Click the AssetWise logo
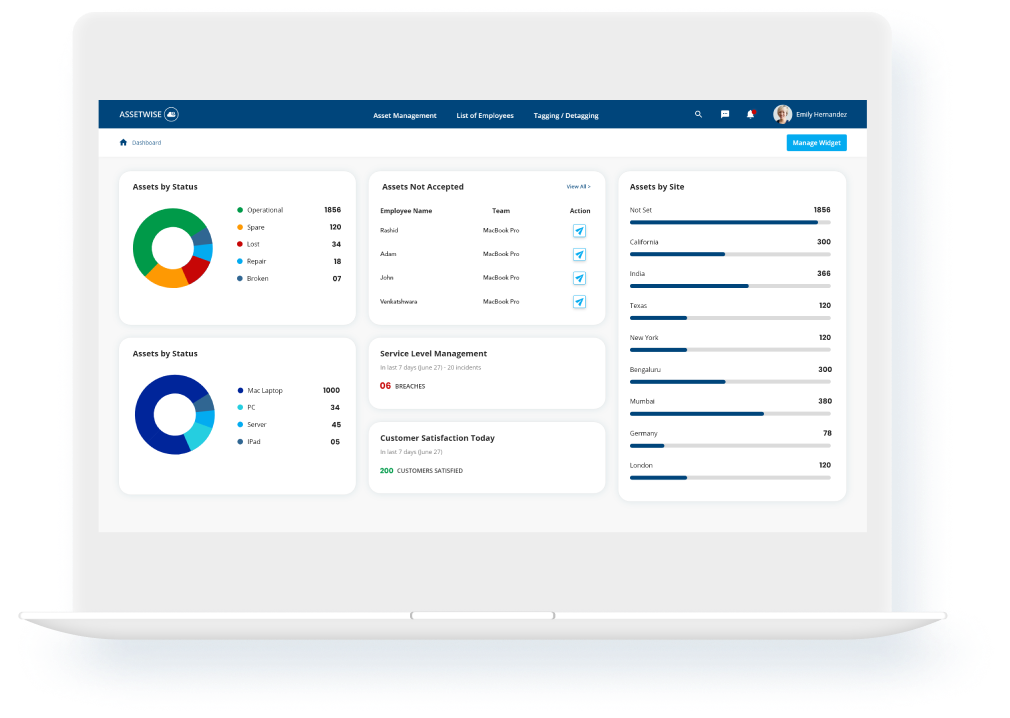 [148, 115]
